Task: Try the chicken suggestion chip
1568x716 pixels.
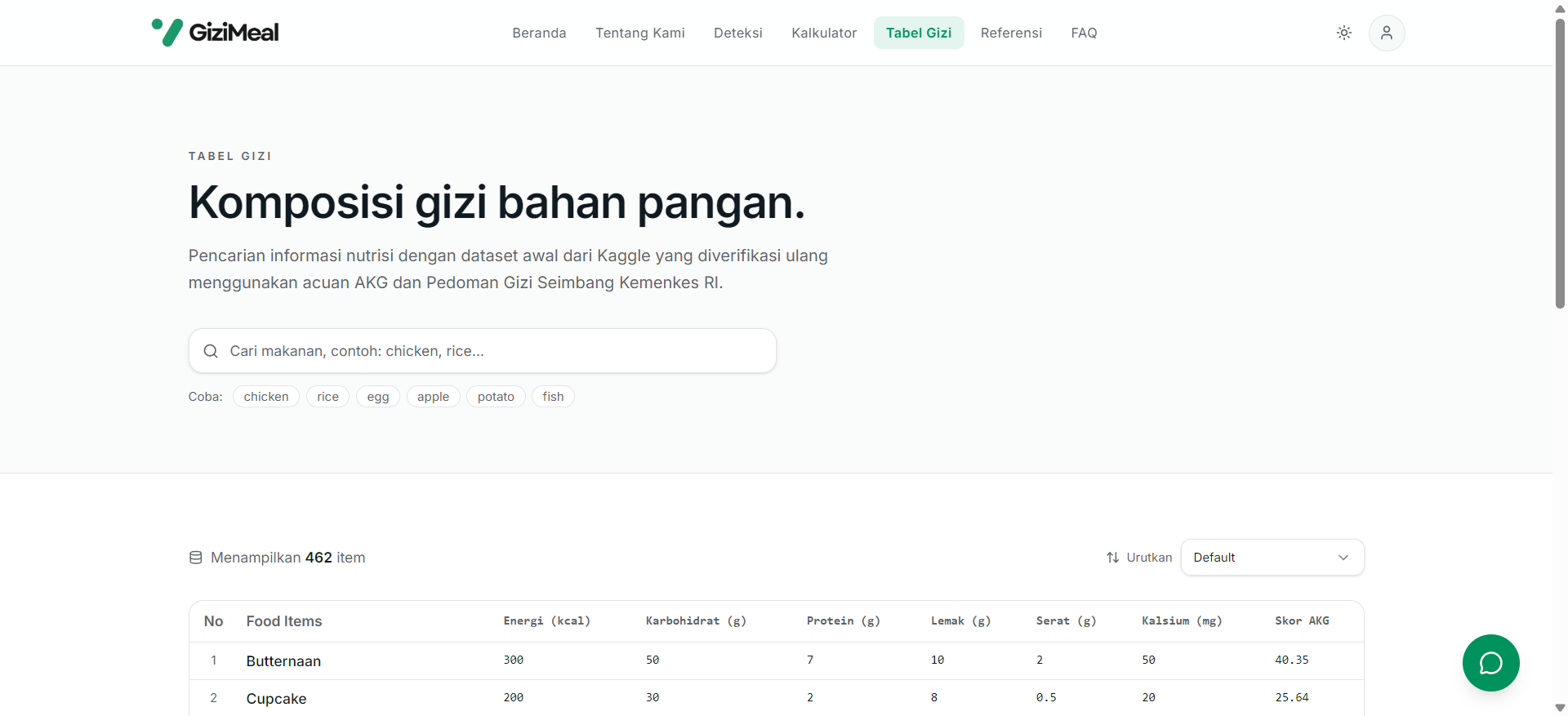Action: tap(266, 397)
